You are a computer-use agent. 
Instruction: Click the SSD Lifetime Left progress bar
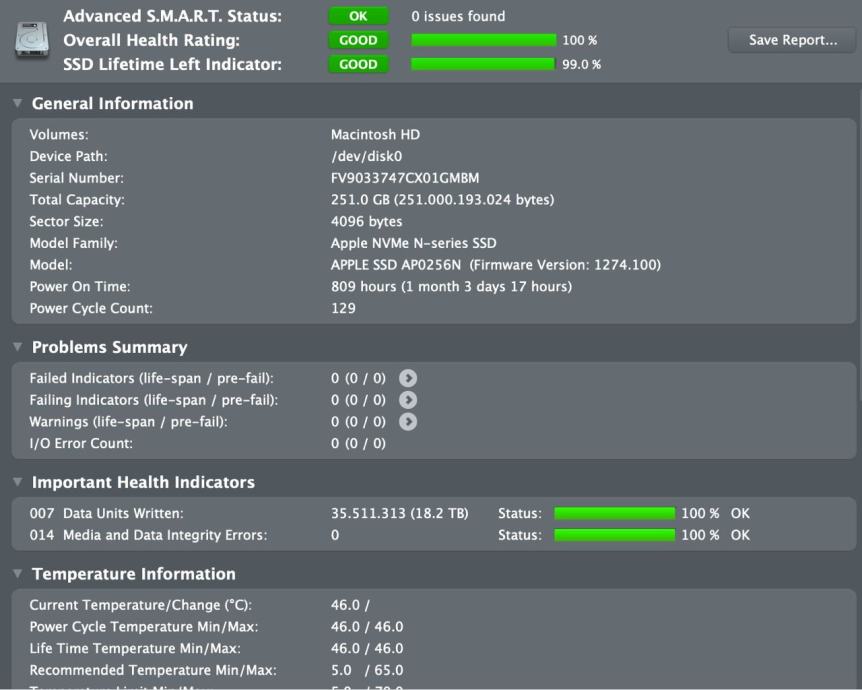click(x=483, y=64)
